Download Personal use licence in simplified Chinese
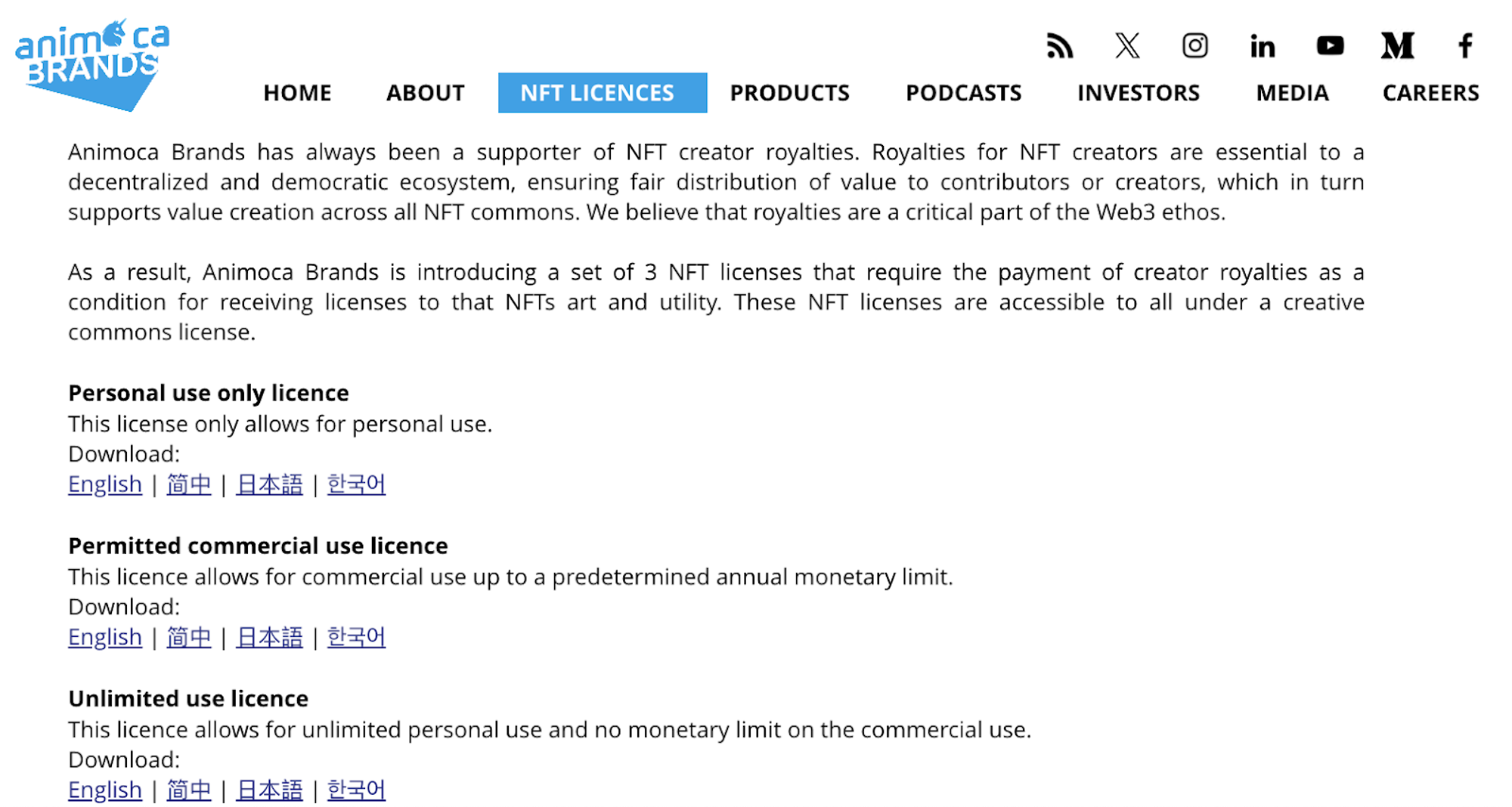Image resolution: width=1512 pixels, height=807 pixels. point(188,484)
